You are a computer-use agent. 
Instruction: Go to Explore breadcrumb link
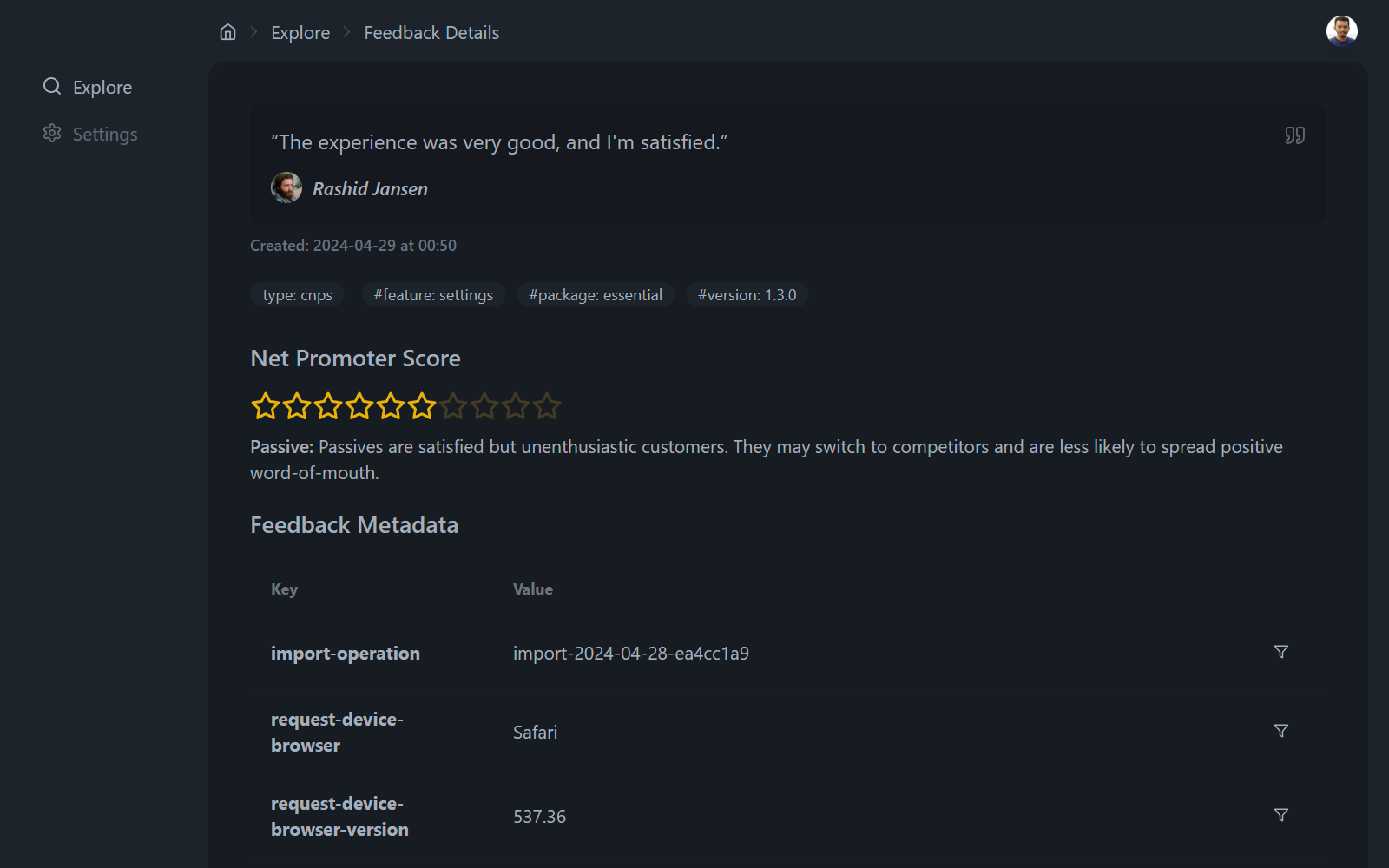[300, 33]
